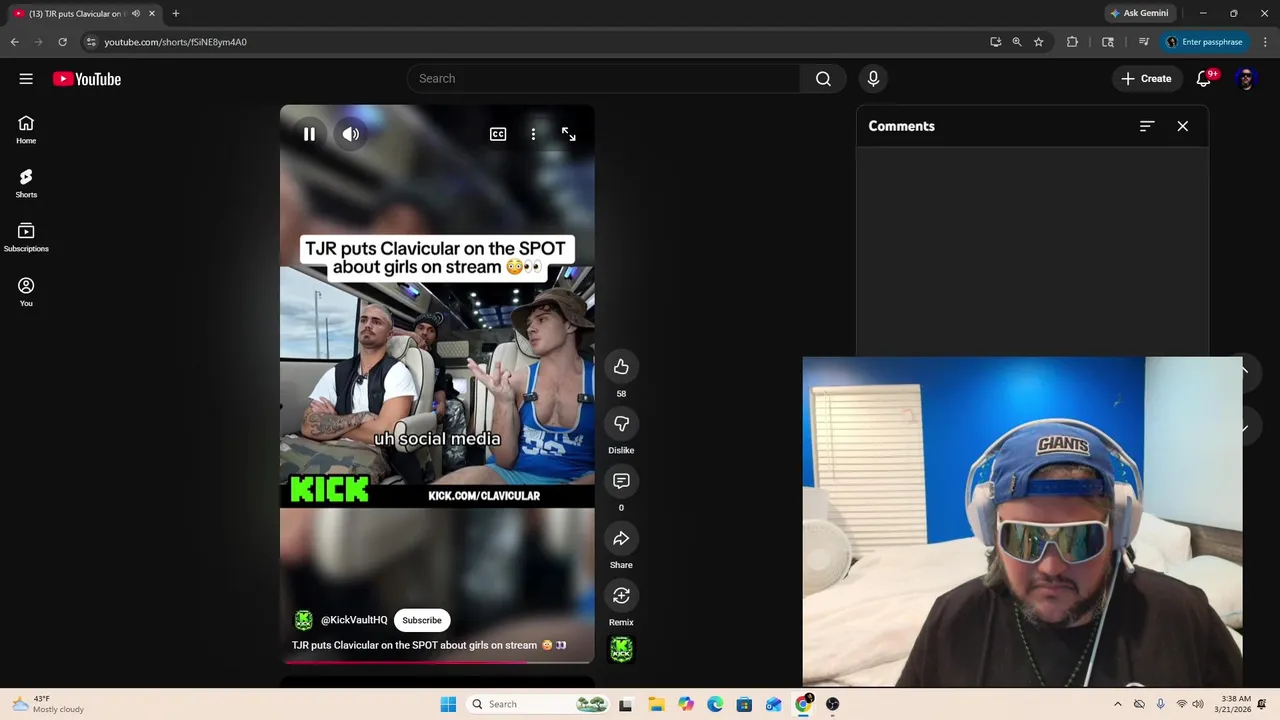Install app icon in address bar
Screen dimensions: 1280x720
[x=995, y=42]
